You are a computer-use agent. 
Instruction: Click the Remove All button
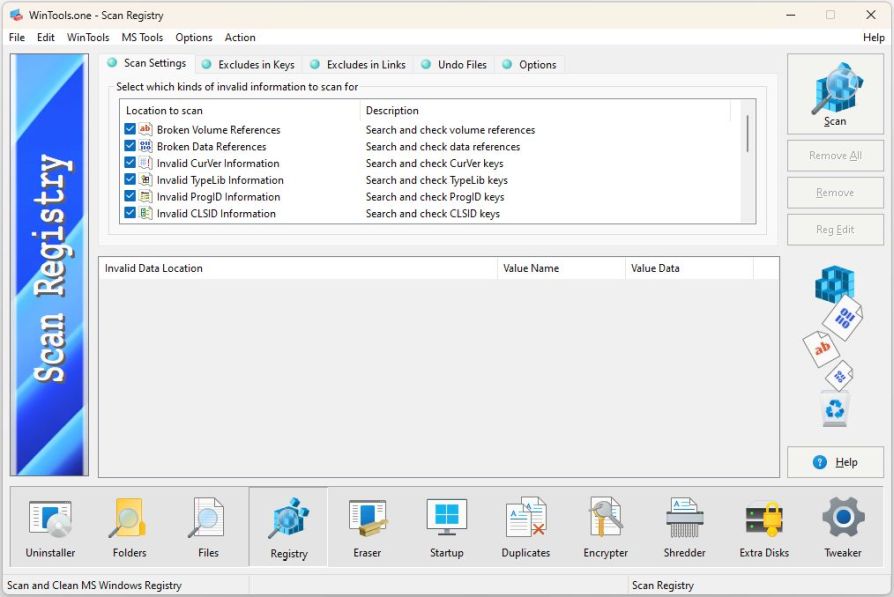tap(835, 155)
